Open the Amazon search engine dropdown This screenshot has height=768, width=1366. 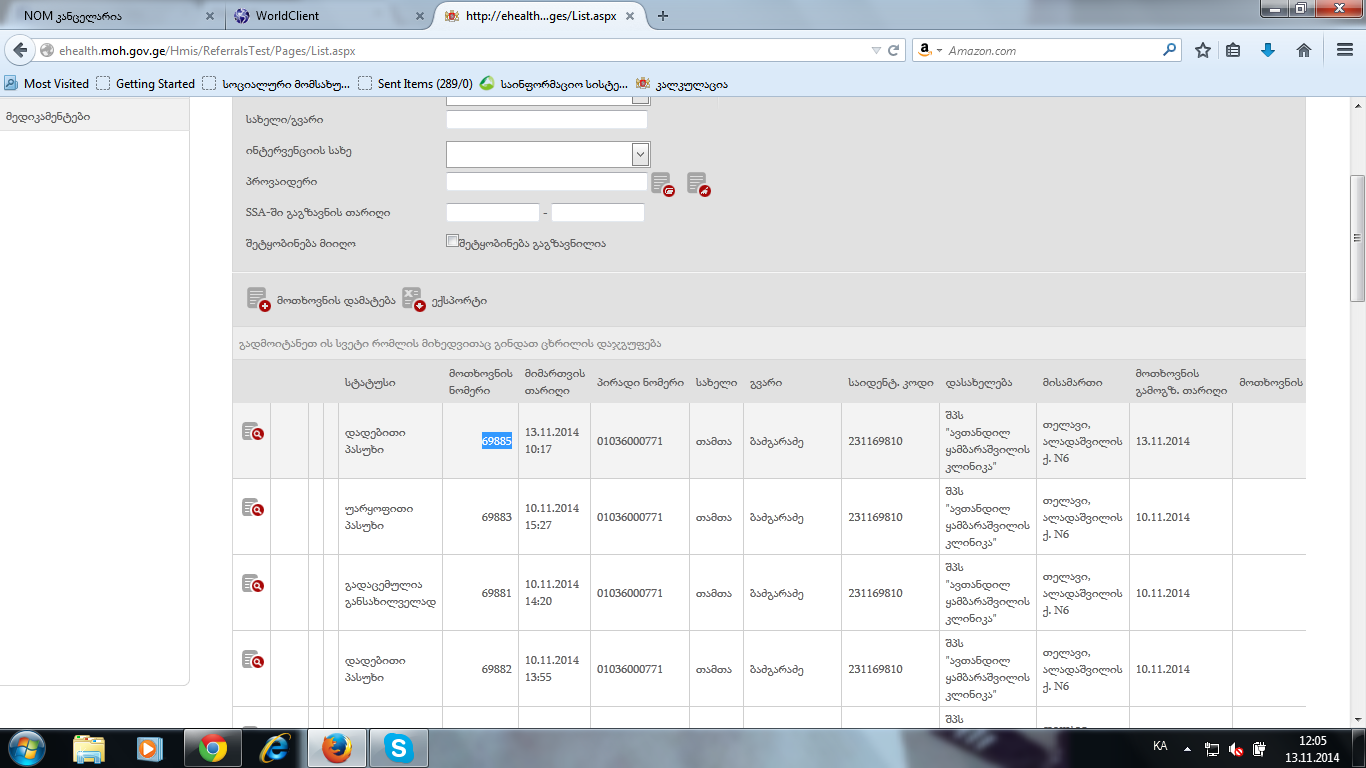[x=931, y=51]
